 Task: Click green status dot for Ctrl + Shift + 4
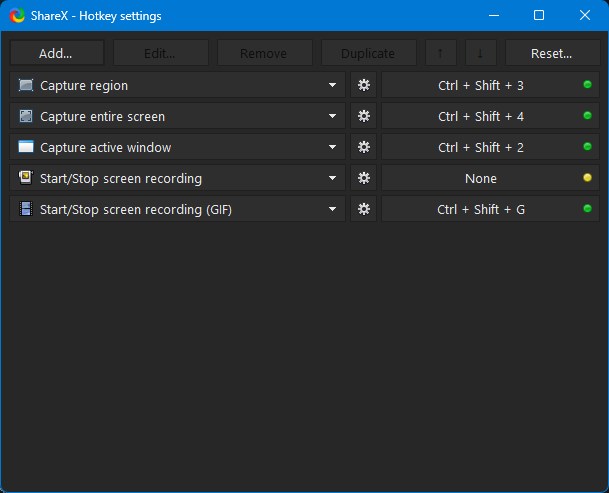click(x=587, y=115)
